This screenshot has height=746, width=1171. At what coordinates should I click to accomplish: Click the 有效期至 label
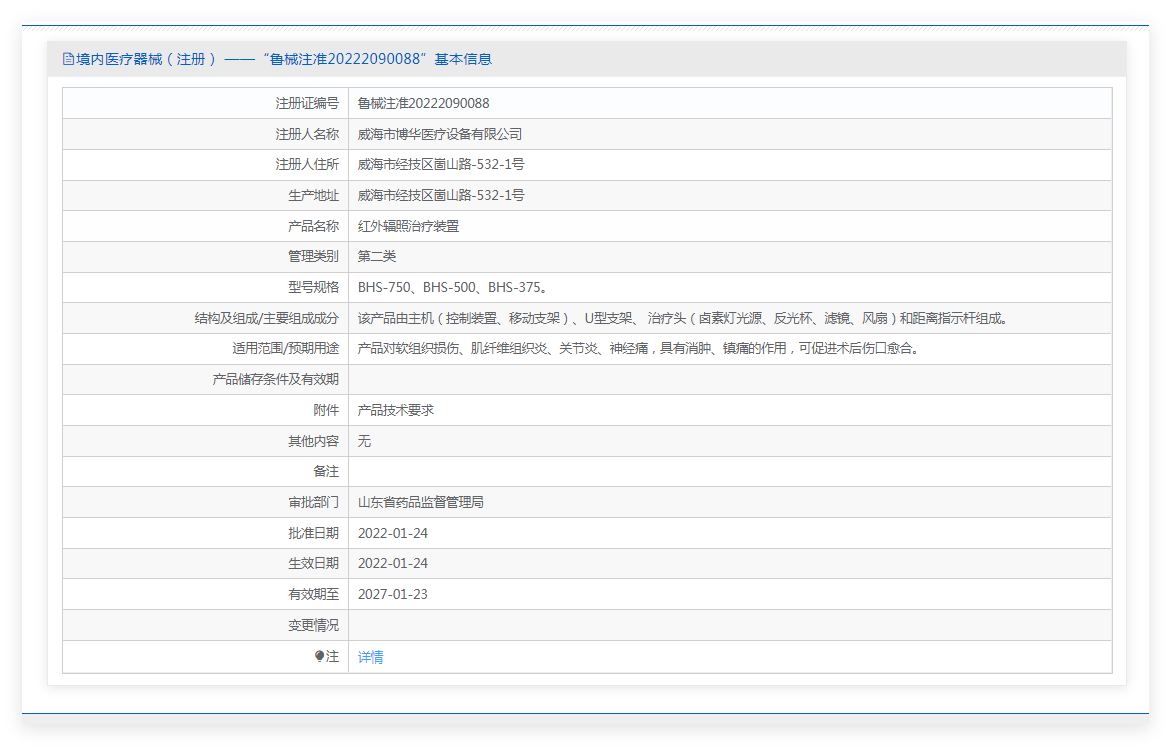pyautogui.click(x=314, y=594)
